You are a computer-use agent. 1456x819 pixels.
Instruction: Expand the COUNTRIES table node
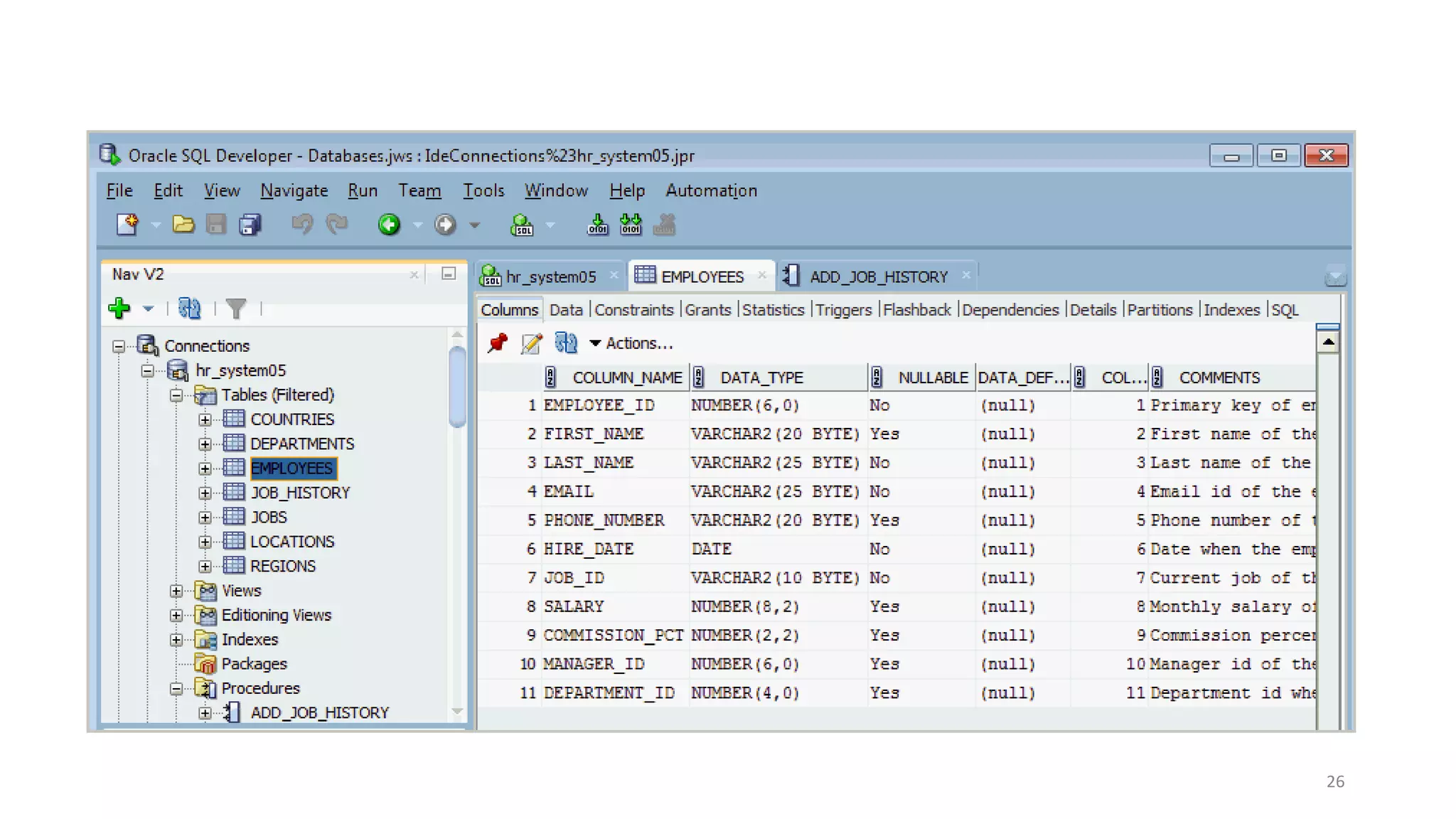(205, 419)
